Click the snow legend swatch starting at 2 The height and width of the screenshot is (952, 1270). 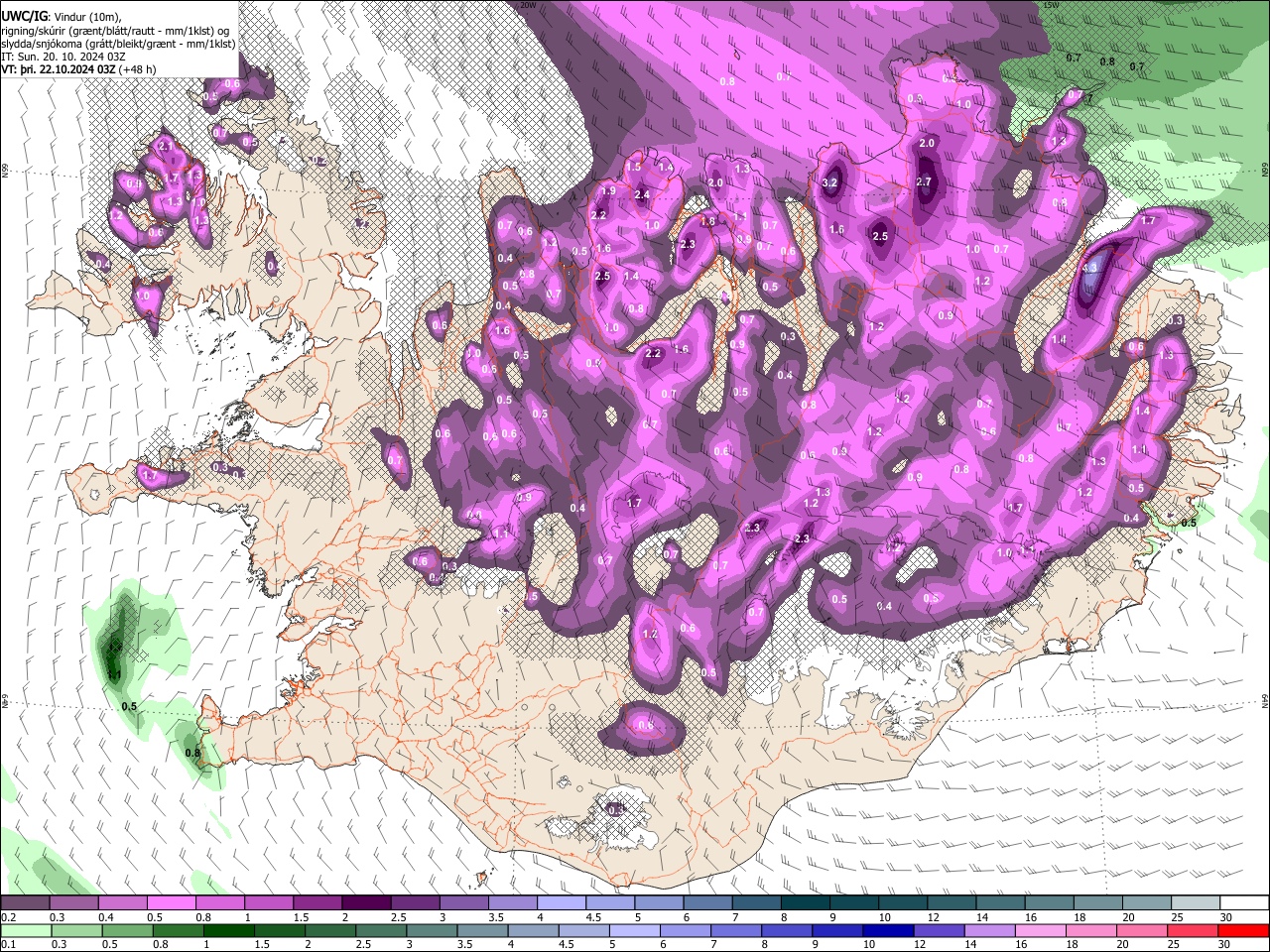(x=366, y=903)
